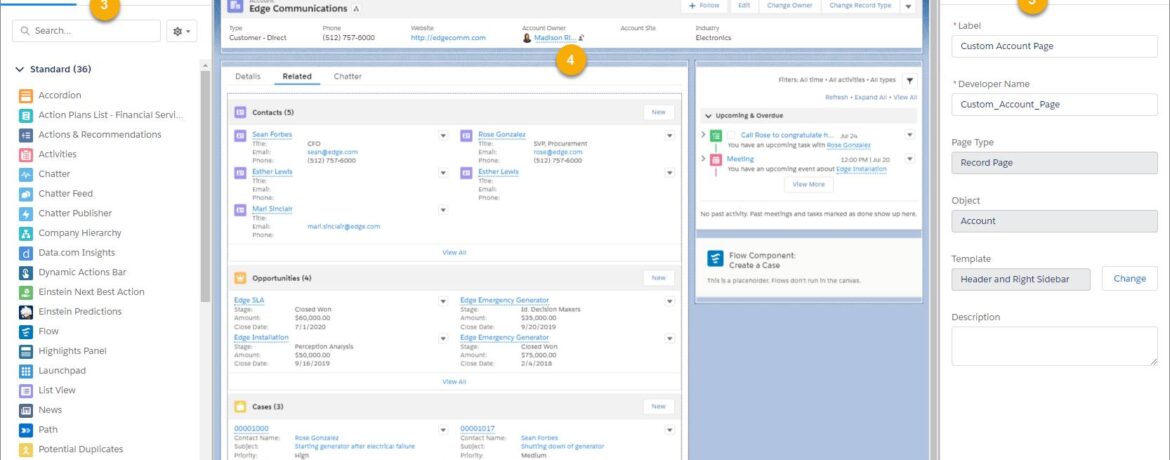Click the activity filter funnel icon
Viewport: 1170px width, 460px height.
pyautogui.click(x=908, y=80)
